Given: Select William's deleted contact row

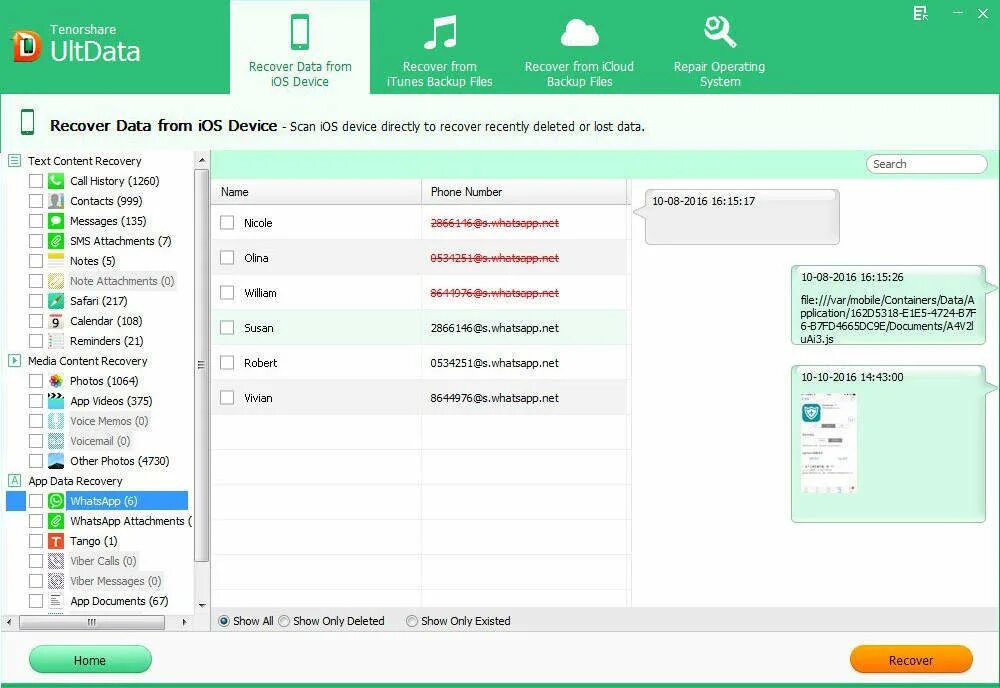Looking at the screenshot, I should [x=419, y=293].
